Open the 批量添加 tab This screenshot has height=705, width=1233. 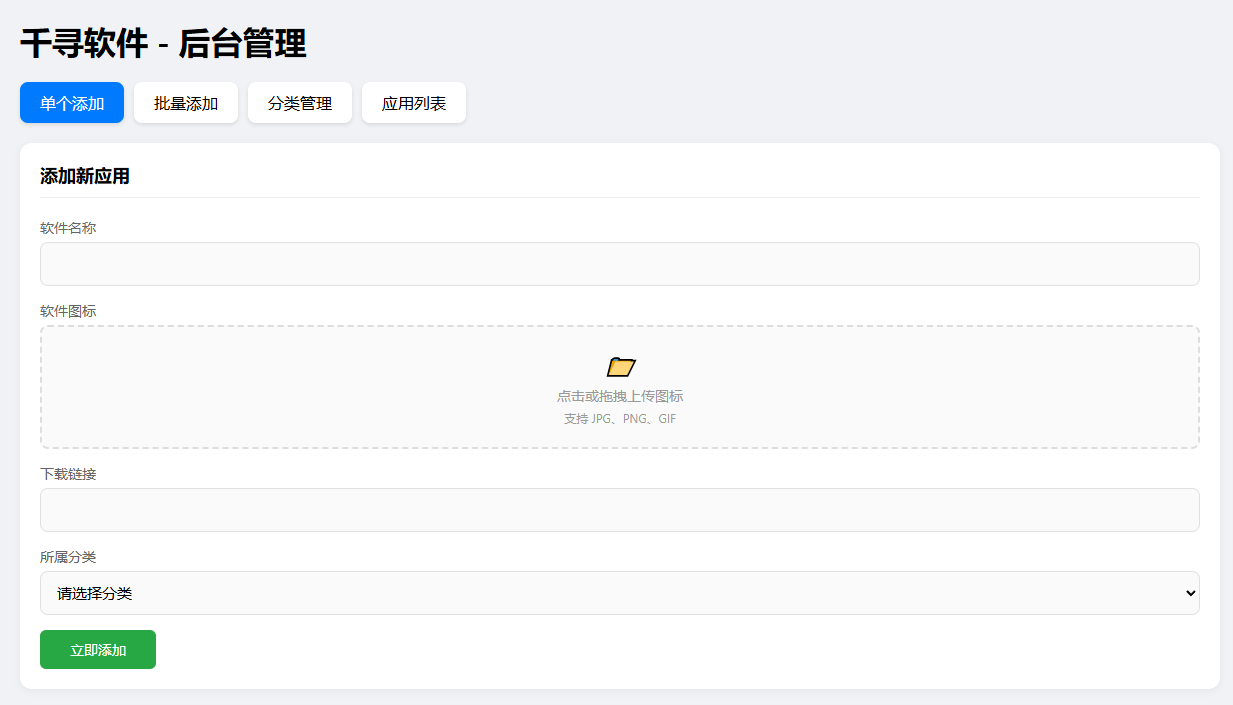(x=186, y=103)
